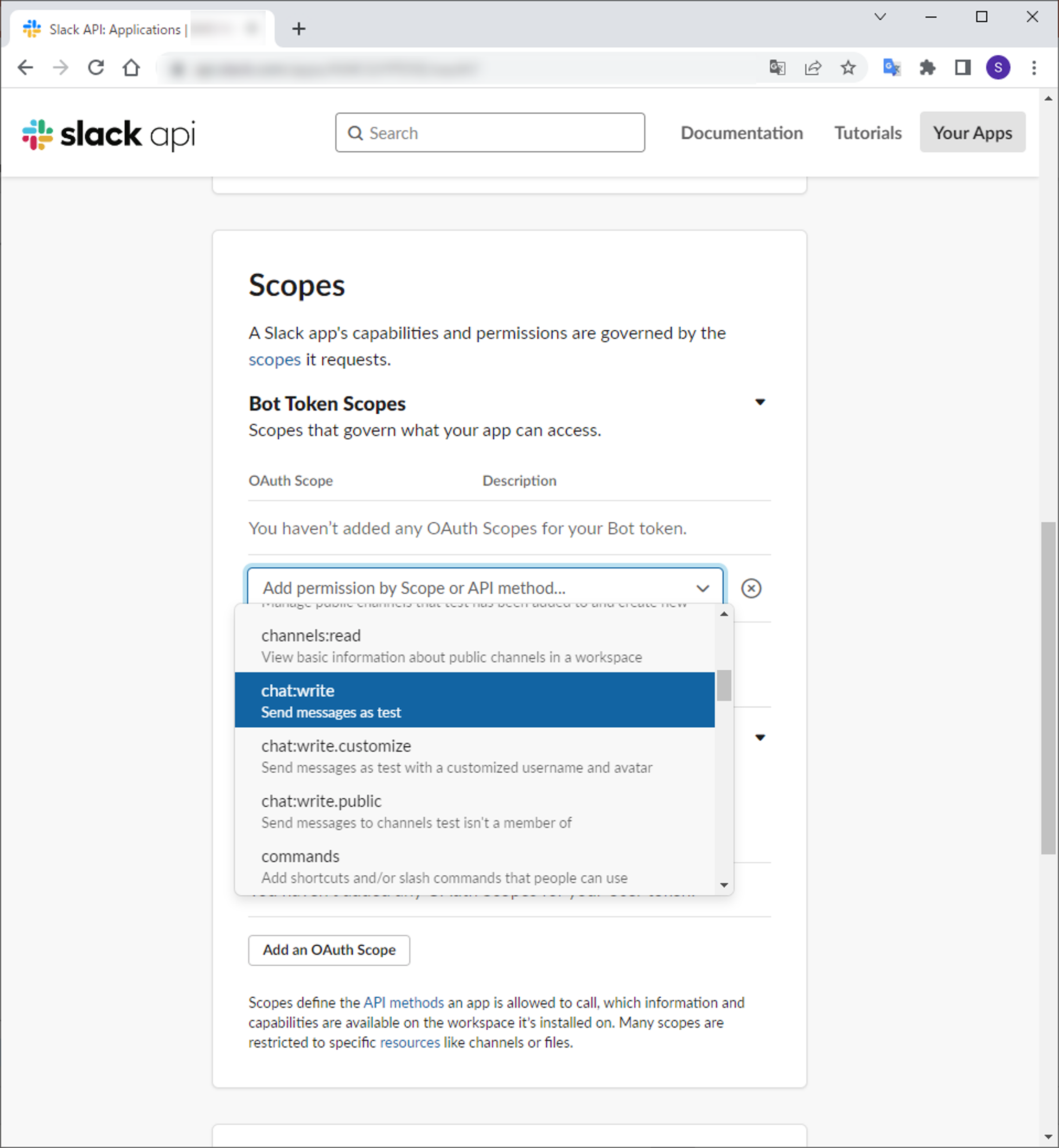Open the permission scope dropdown chevron

point(702,588)
